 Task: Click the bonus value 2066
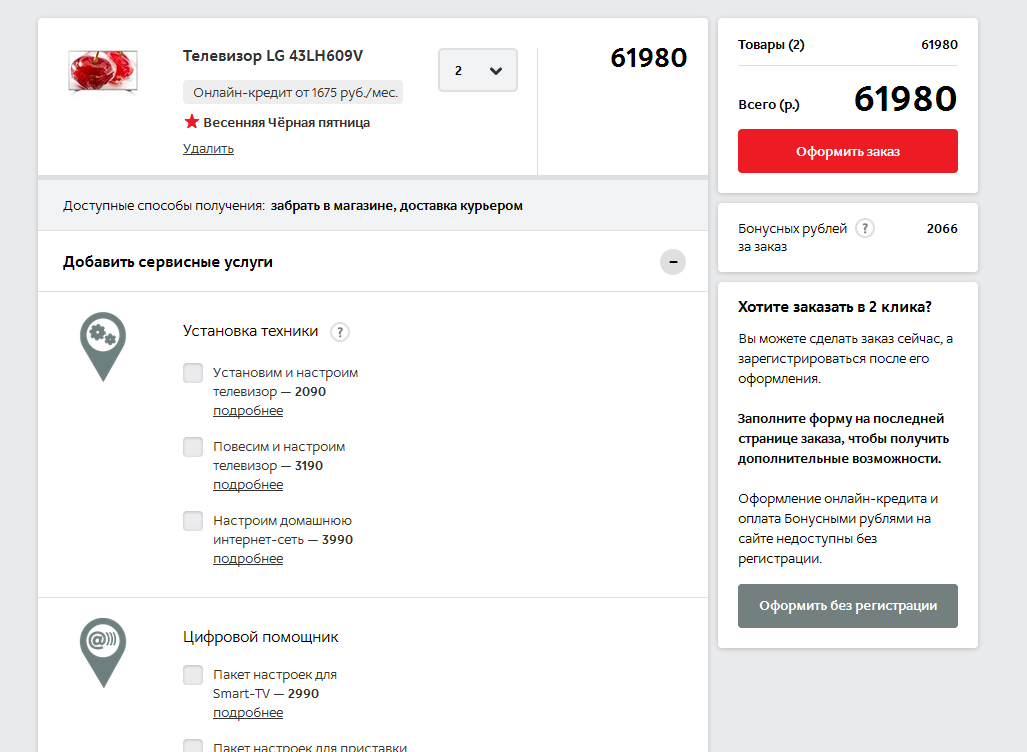942,229
